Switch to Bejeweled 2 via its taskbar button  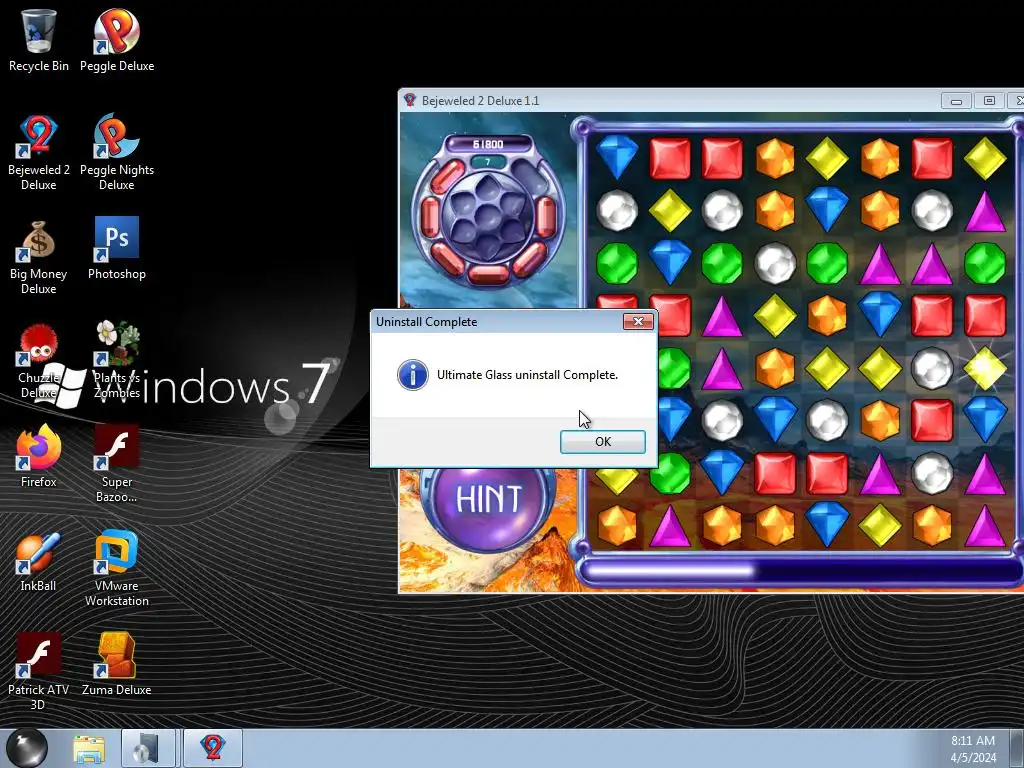(213, 748)
